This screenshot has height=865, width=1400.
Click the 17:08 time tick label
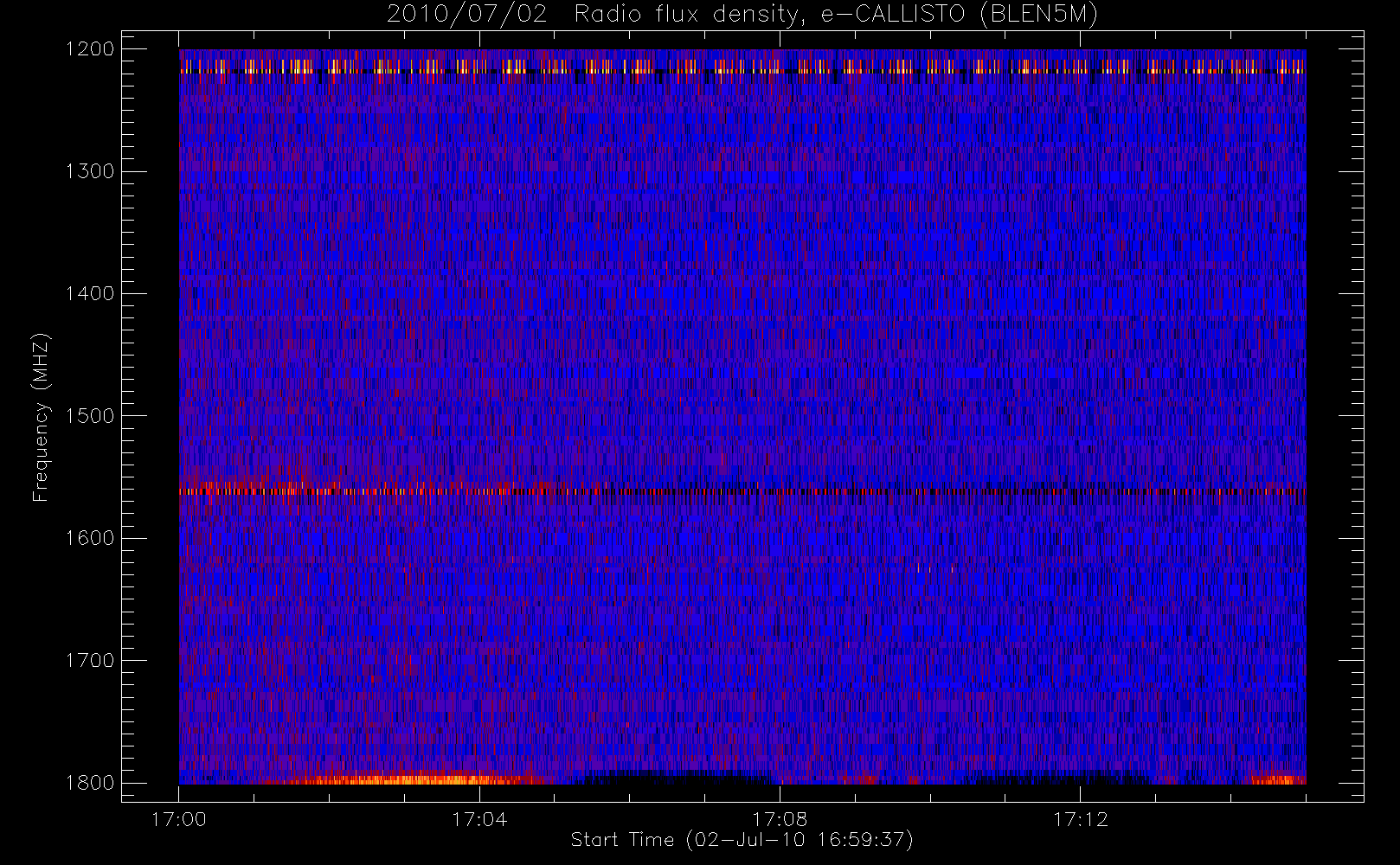pyautogui.click(x=780, y=819)
